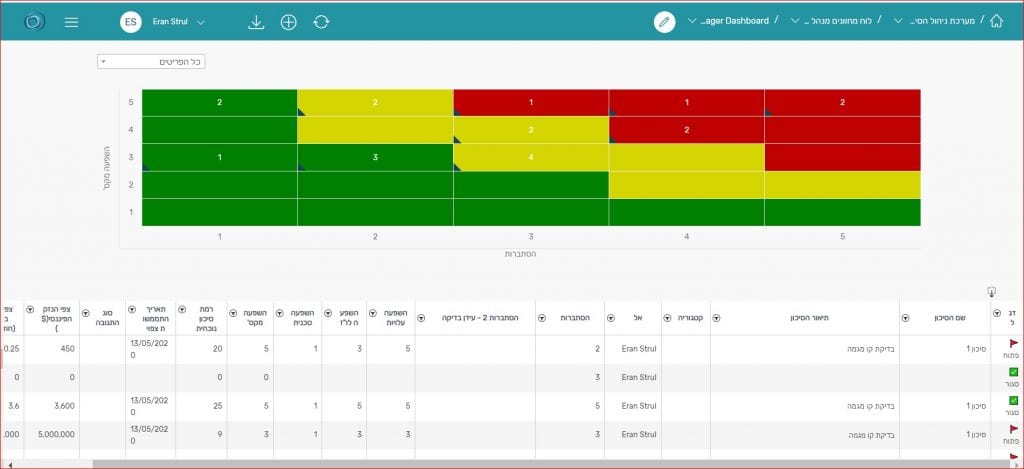Go to home via the house icon
Screen dimensions: 1024x469
click(x=996, y=21)
